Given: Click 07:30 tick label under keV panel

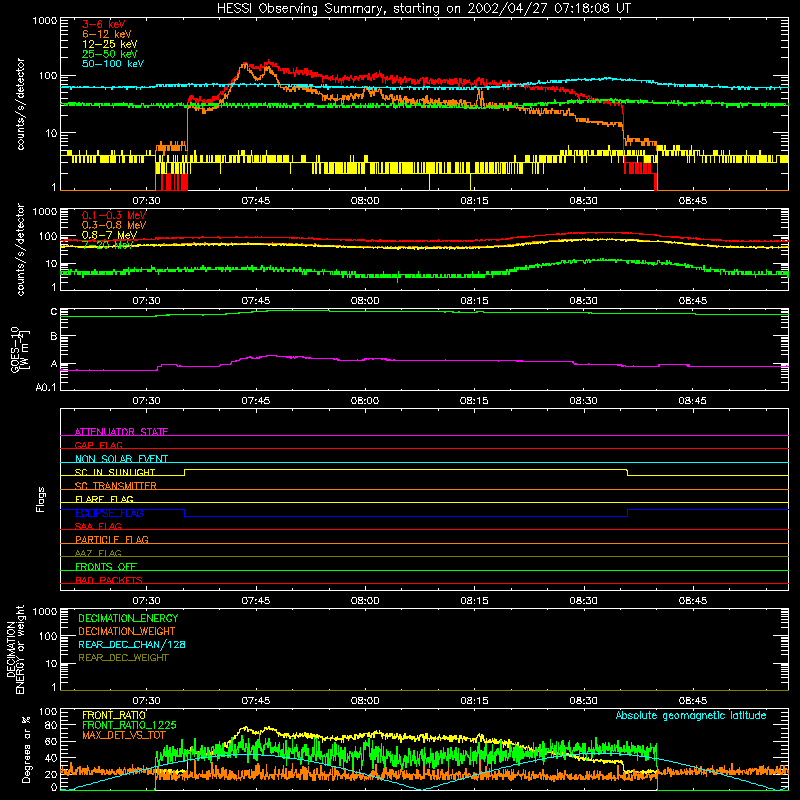Looking at the screenshot, I should 146,201.
